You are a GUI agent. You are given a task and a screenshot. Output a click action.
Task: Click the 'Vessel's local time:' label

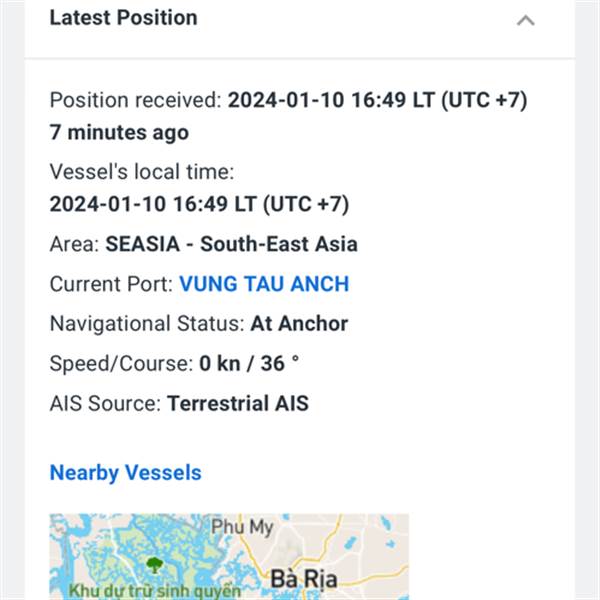tap(142, 171)
